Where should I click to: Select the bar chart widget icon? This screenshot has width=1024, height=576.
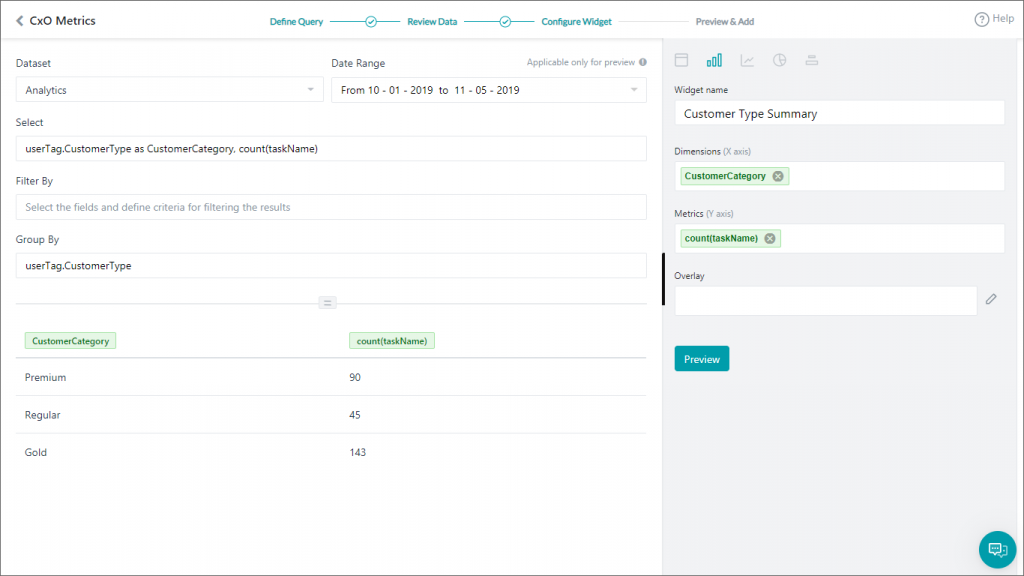[713, 60]
